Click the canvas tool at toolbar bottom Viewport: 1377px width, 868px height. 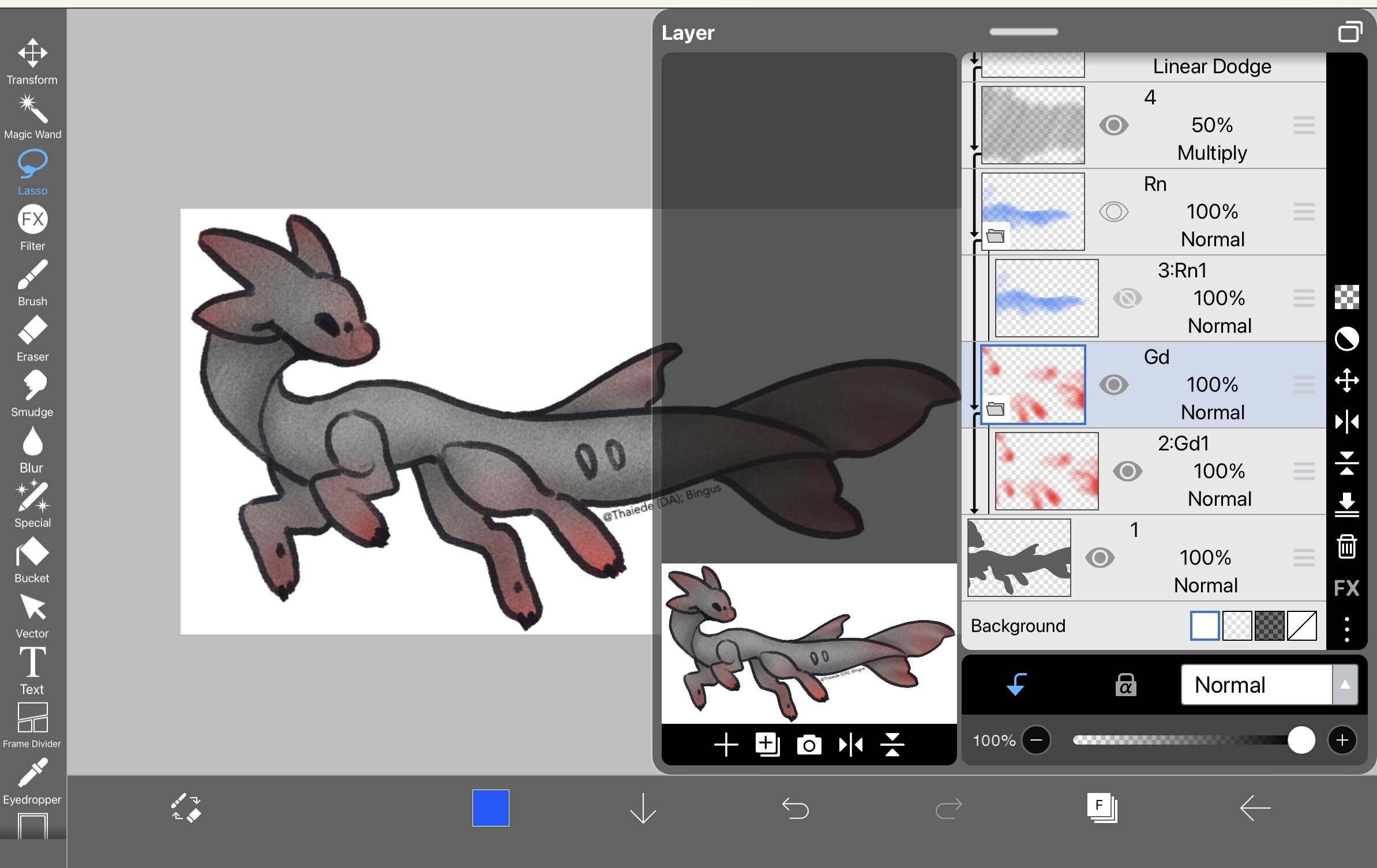32,826
